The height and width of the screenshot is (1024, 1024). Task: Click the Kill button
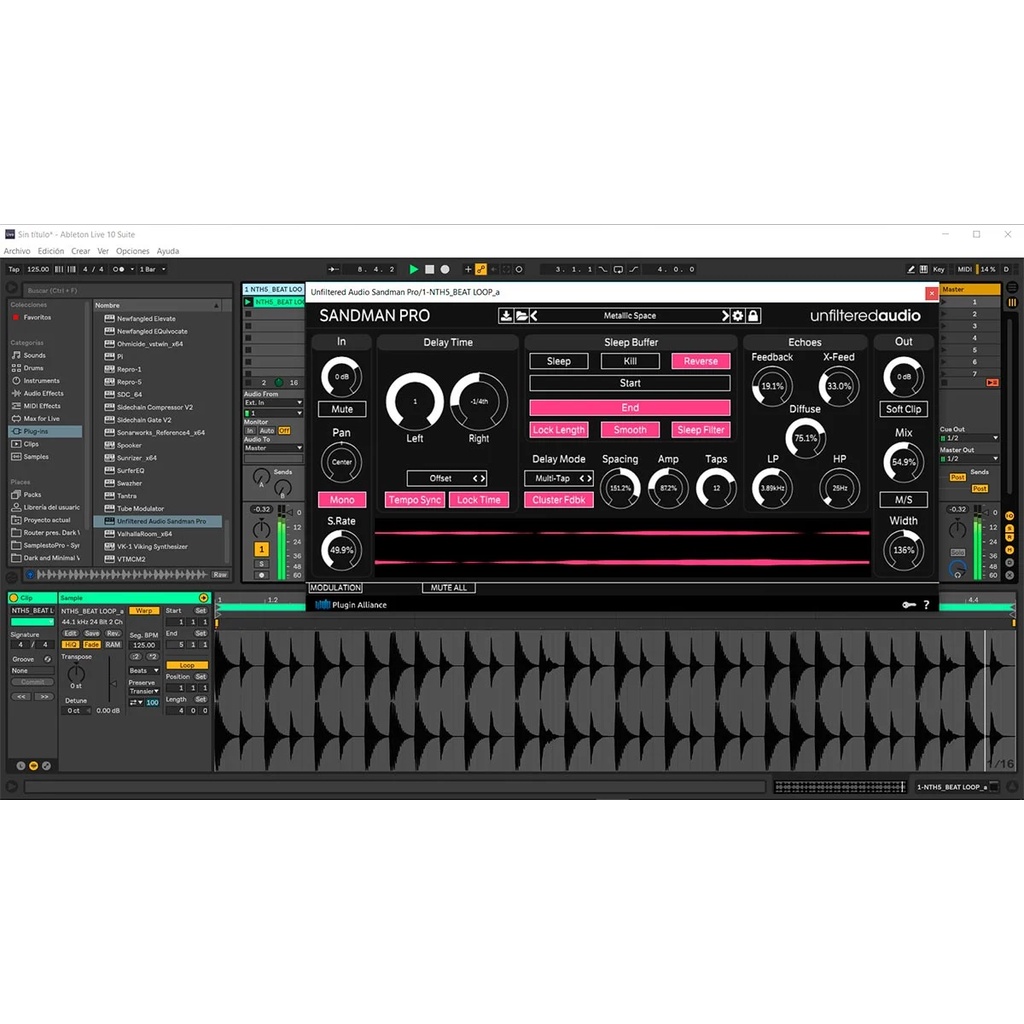tap(630, 361)
